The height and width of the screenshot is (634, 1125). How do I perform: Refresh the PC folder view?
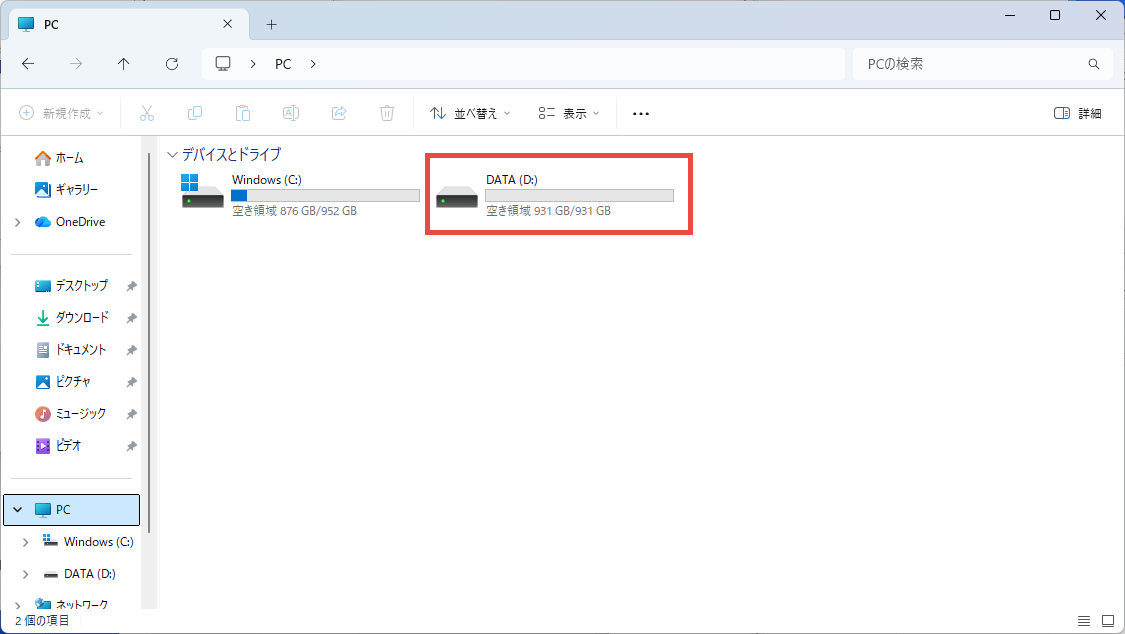click(x=172, y=64)
